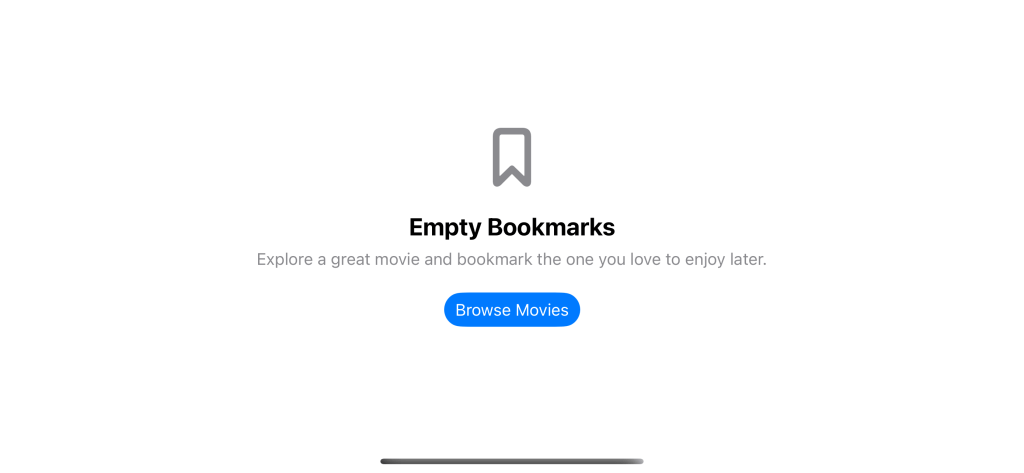The width and height of the screenshot is (1024, 473).
Task: Click the dark system bar at the bottom
Action: (x=512, y=461)
